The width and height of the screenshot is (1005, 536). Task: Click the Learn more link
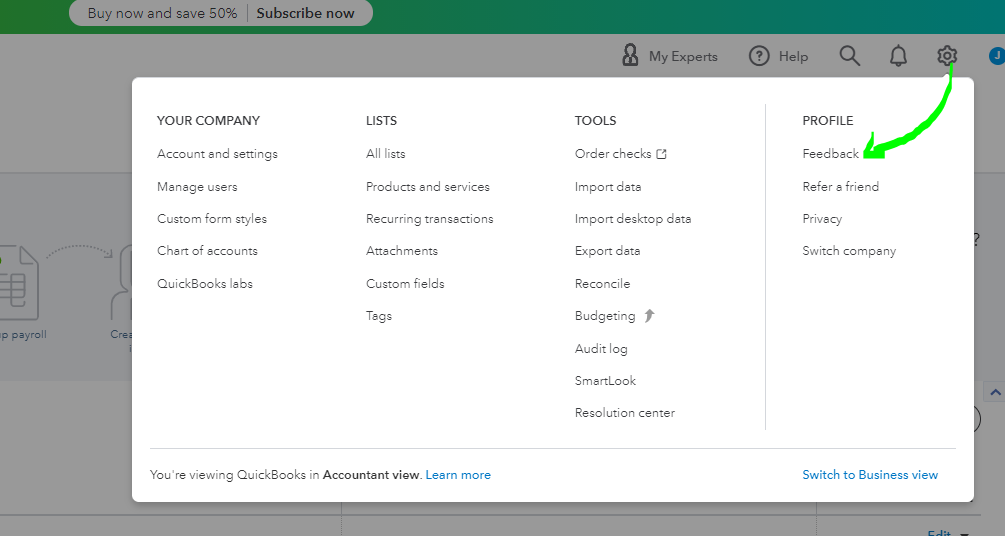coord(458,475)
